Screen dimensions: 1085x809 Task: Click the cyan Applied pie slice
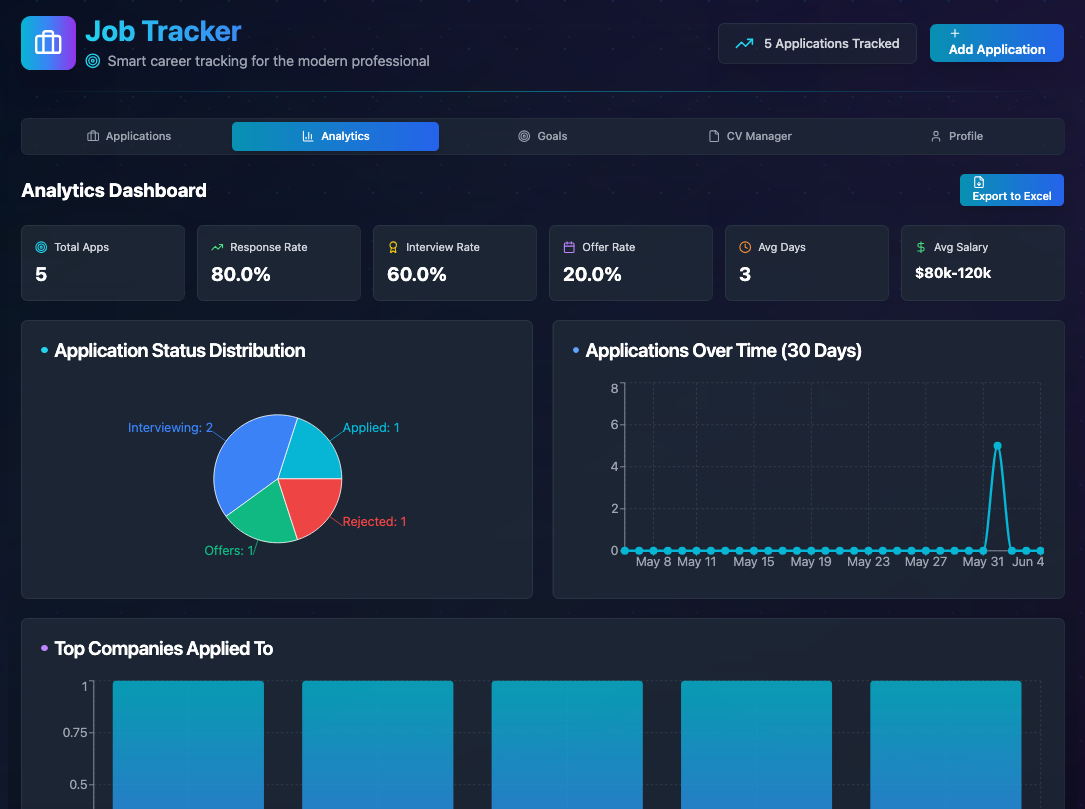311,453
